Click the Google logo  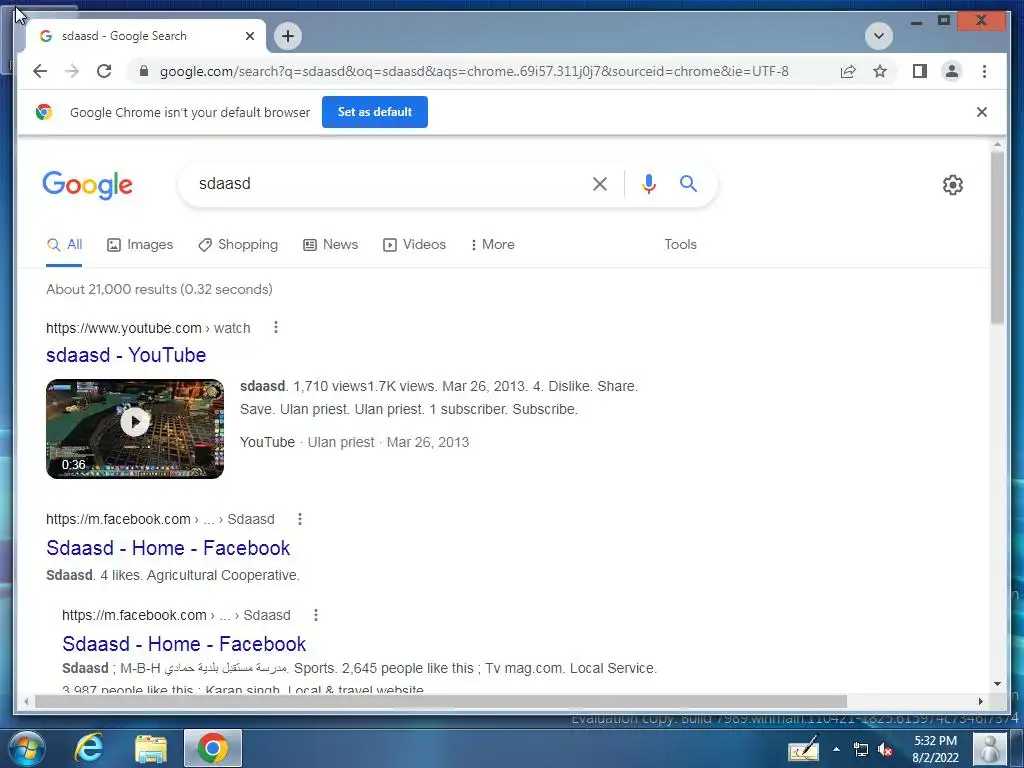(x=88, y=185)
